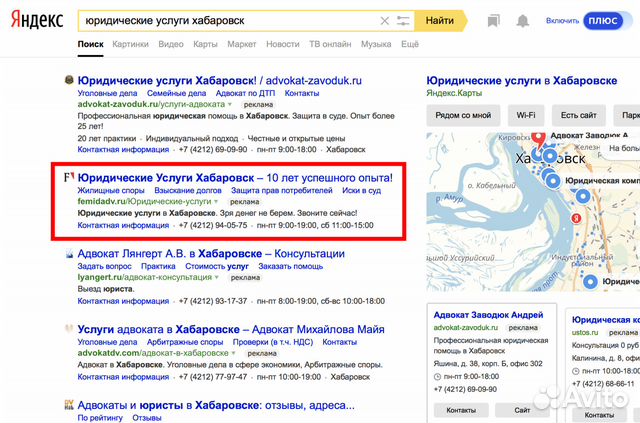This screenshot has height=423, width=640.
Task: Click clock icon in Заводюк card
Action: pos(437,376)
